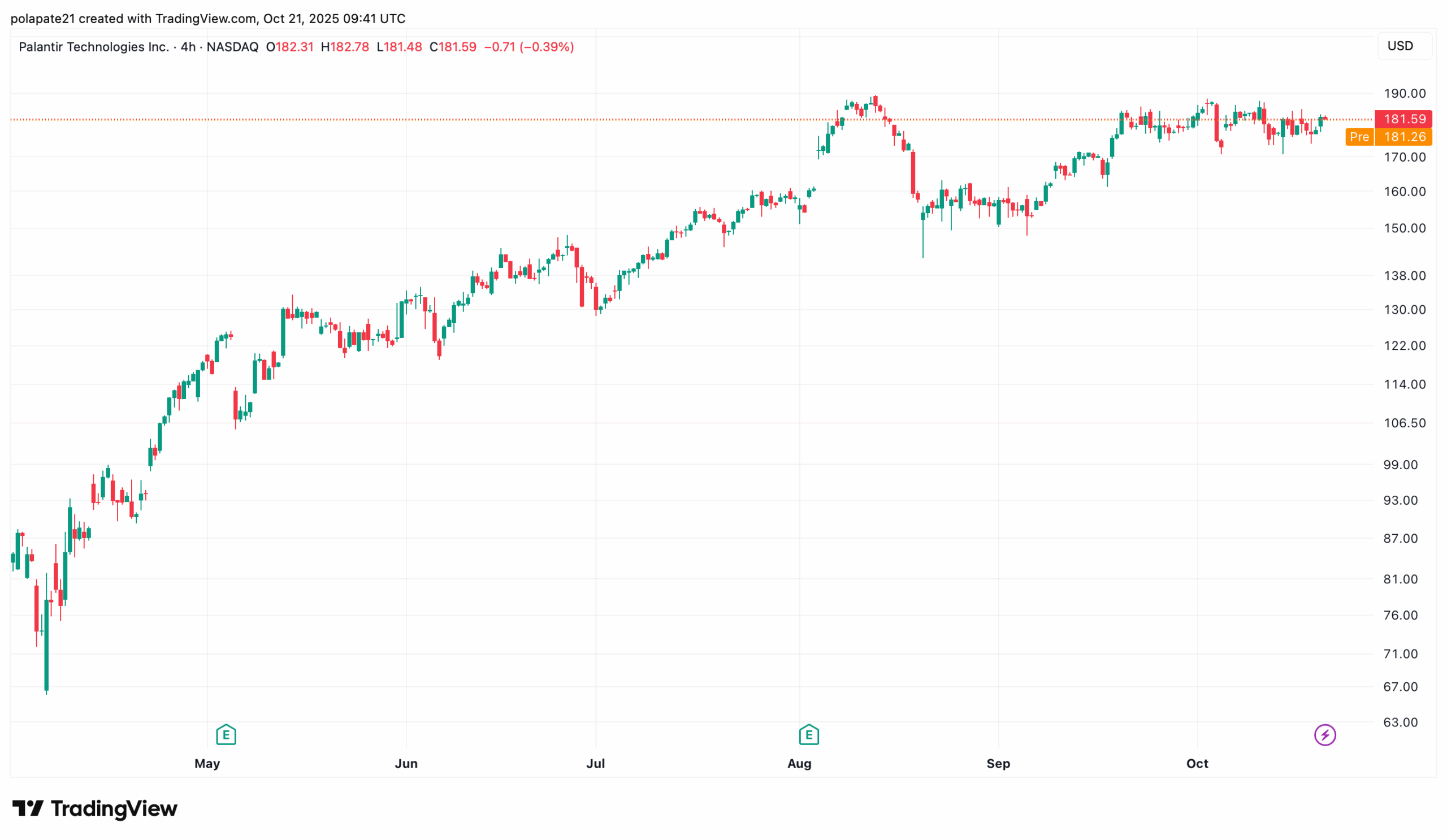Click the TradingView logo at bottom left
The image size is (1447, 840).
pos(95,808)
